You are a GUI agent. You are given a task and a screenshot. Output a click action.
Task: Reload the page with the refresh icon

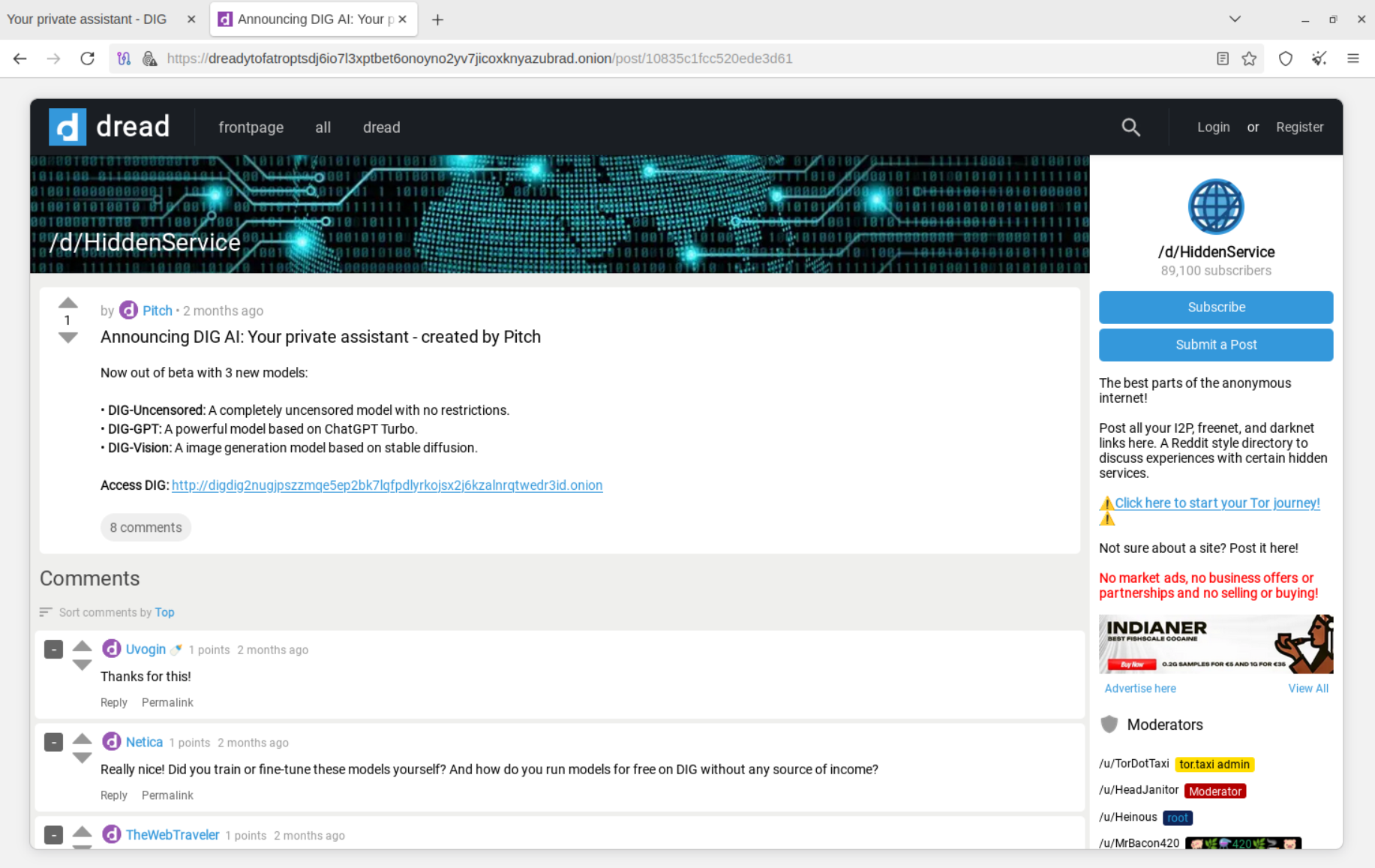(x=88, y=59)
